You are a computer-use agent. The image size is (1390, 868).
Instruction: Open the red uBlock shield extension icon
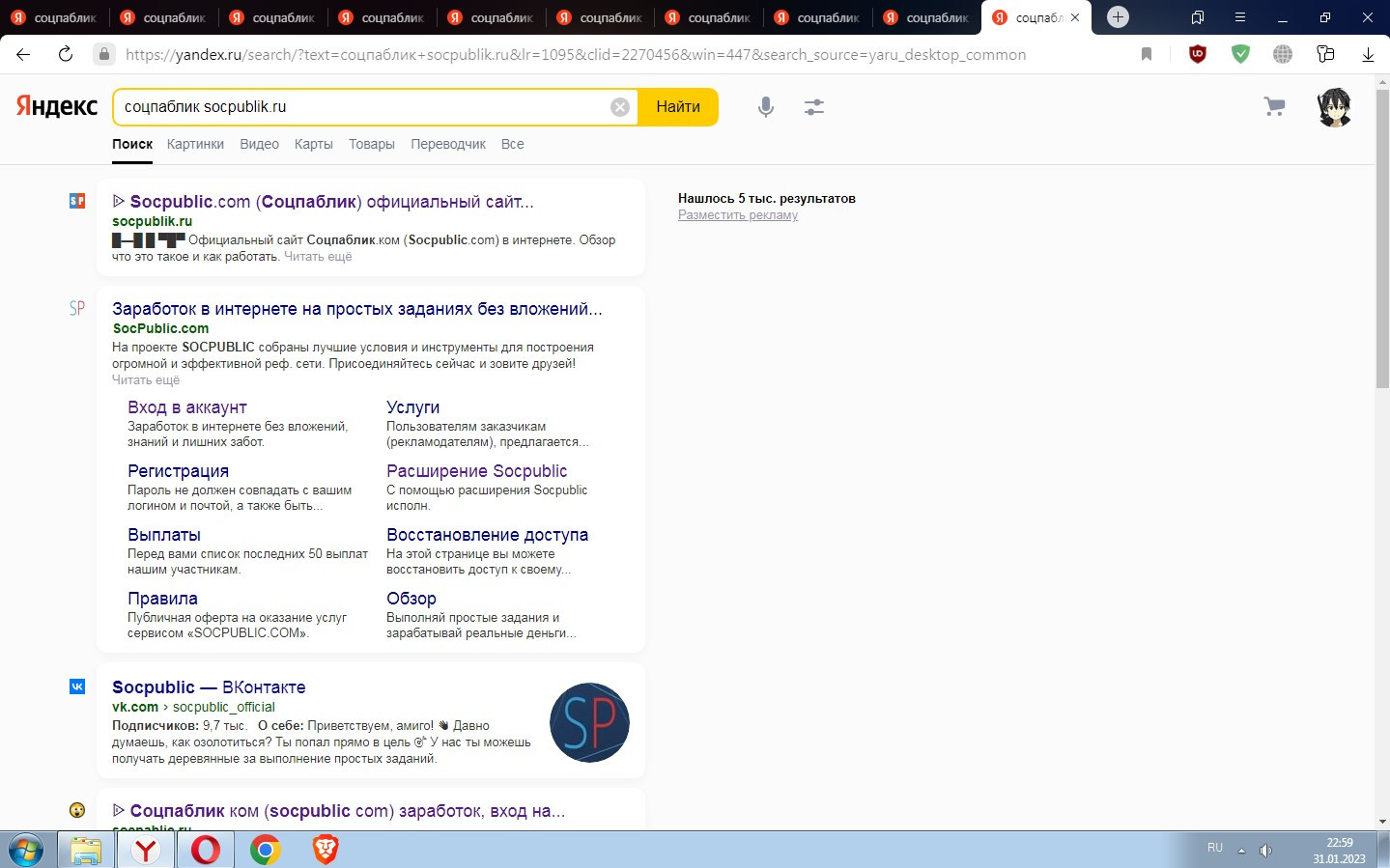1198,54
